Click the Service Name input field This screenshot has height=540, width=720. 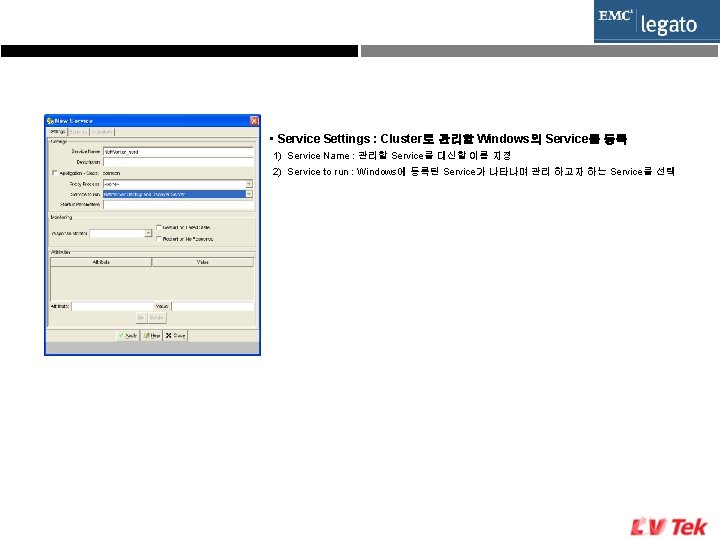tap(178, 152)
